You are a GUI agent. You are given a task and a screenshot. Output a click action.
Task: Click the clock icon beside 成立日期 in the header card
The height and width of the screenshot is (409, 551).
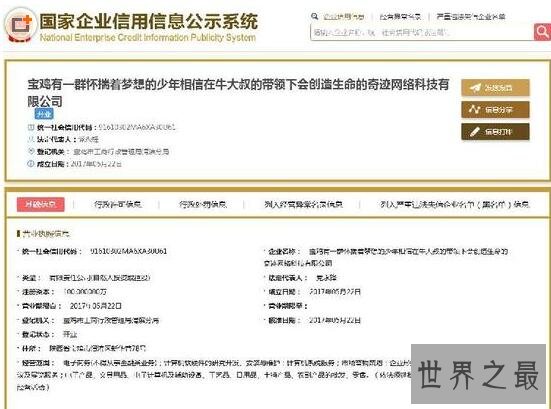[31, 163]
